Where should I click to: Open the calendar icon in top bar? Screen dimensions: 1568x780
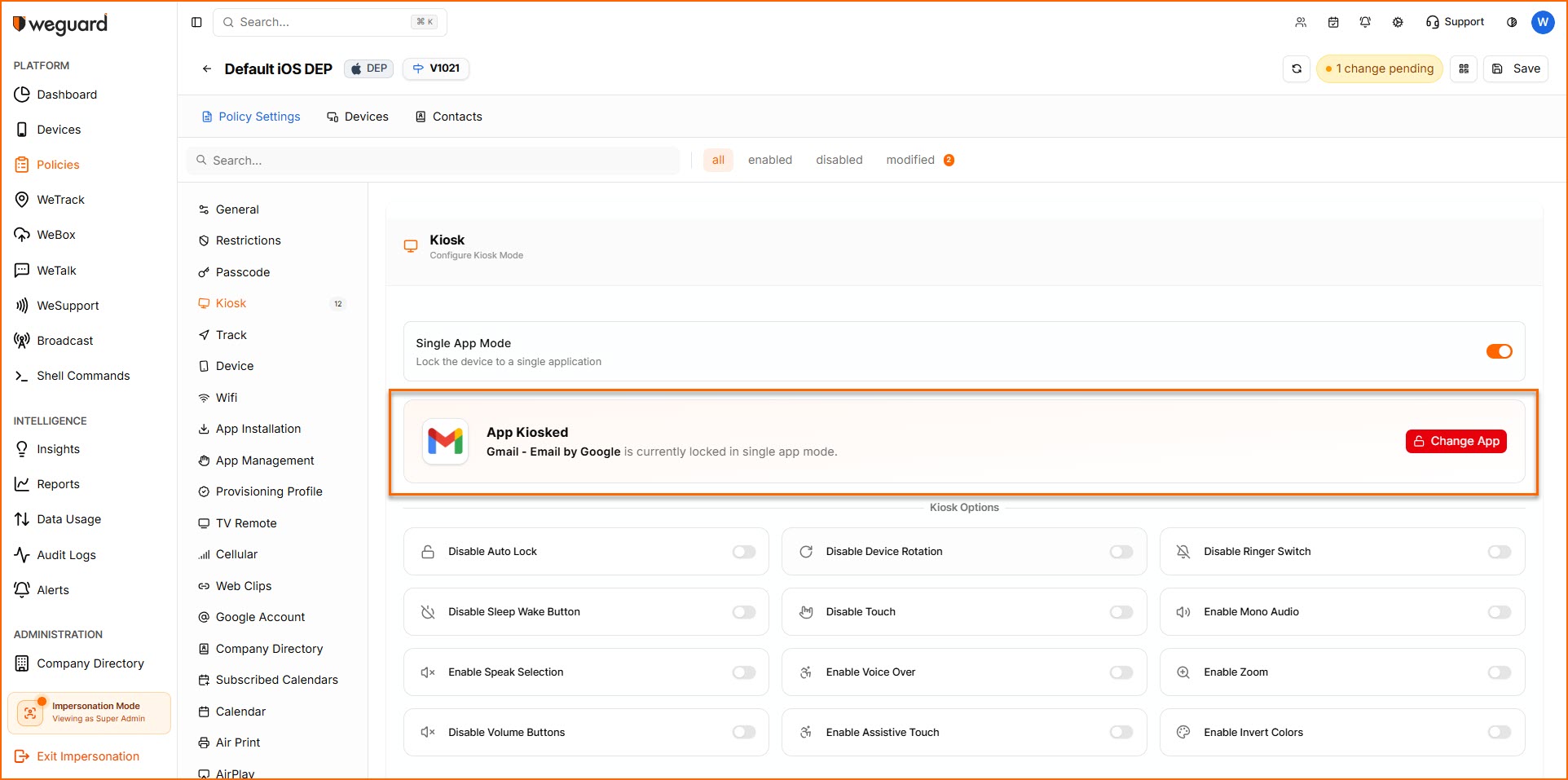coord(1333,22)
